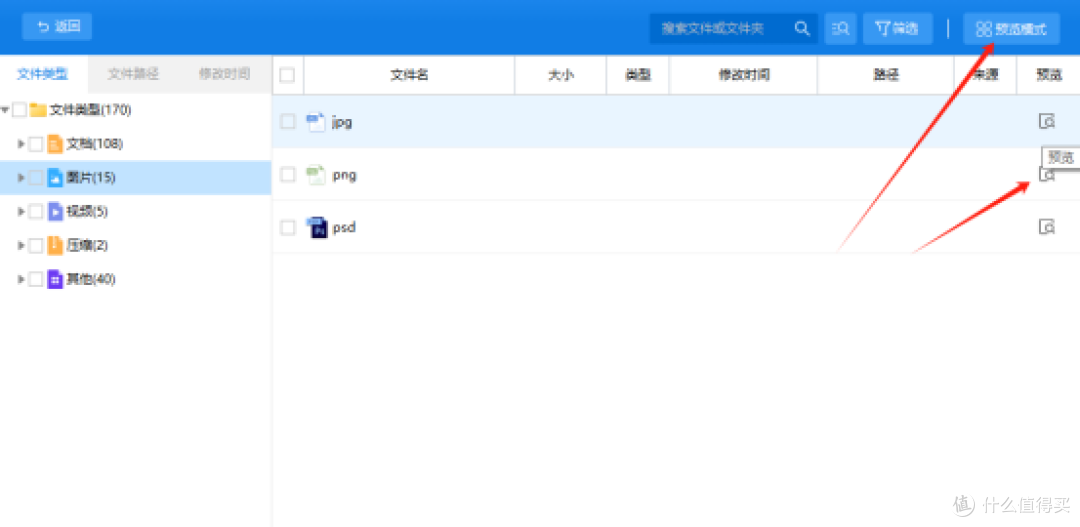The width and height of the screenshot is (1080, 527).
Task: Sort by 修改时间 column header
Action: tap(744, 75)
